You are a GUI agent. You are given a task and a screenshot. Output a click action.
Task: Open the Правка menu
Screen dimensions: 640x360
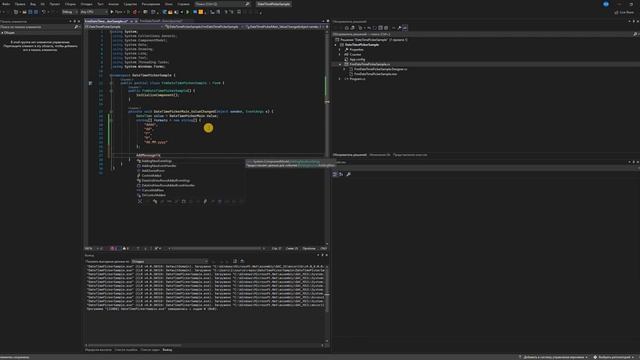coord(20,4)
